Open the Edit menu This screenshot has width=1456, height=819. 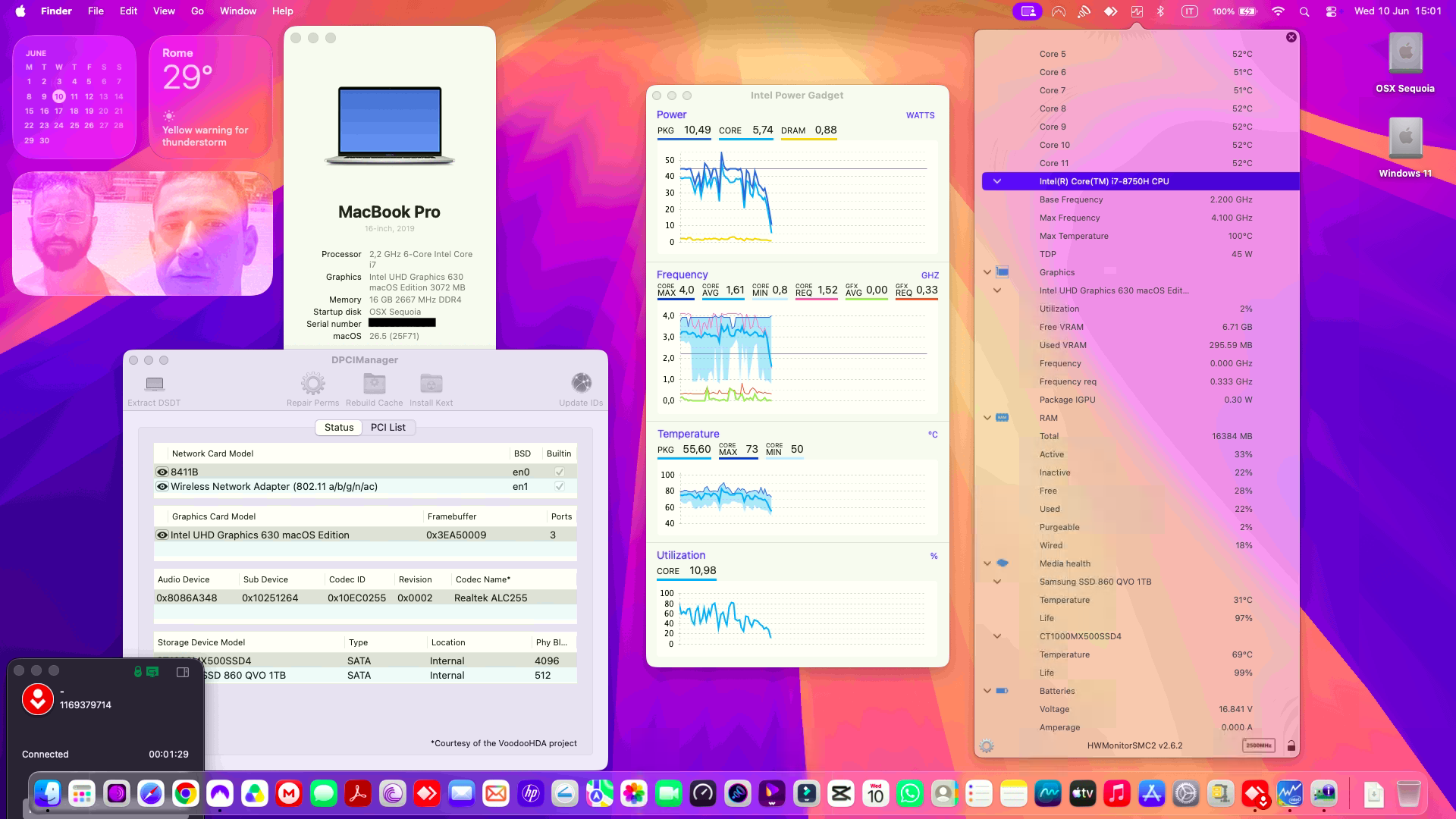click(128, 11)
